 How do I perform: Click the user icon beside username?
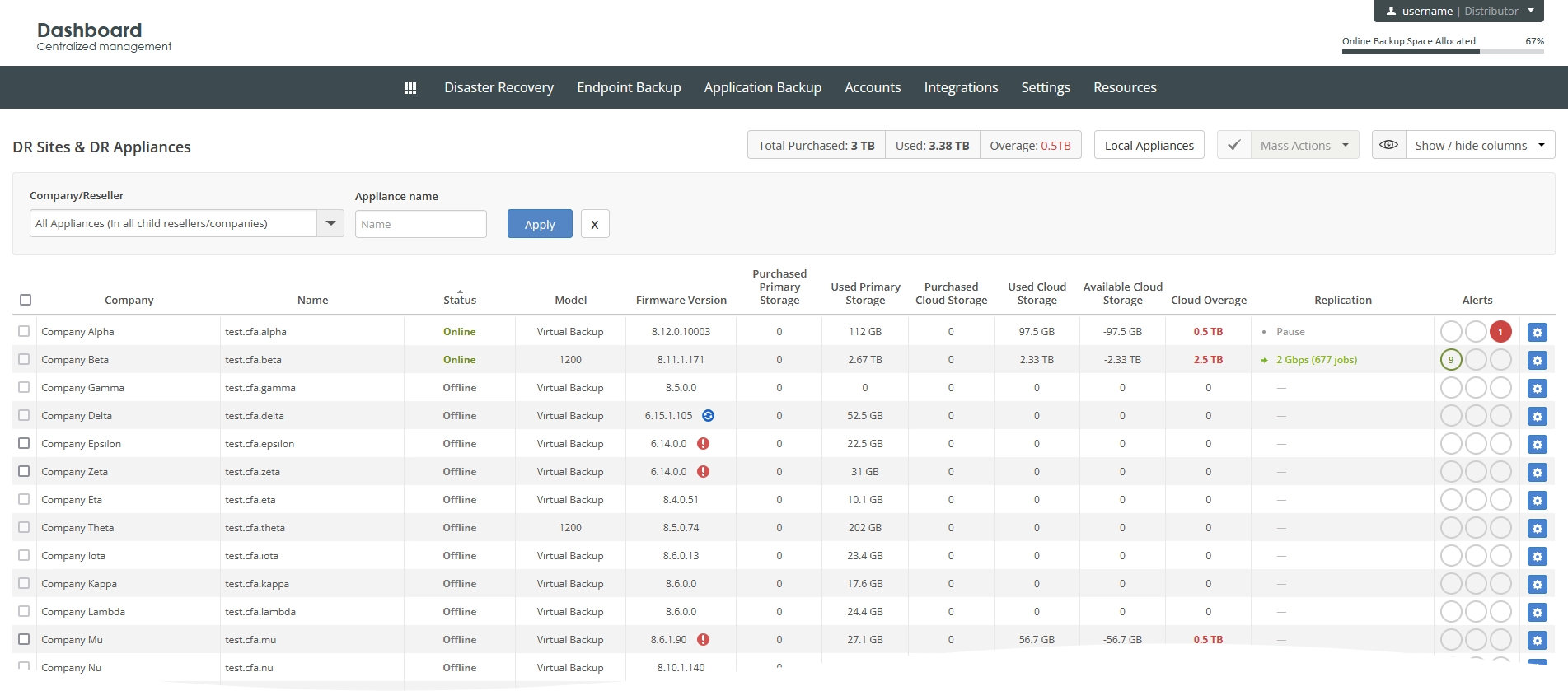(x=1392, y=12)
